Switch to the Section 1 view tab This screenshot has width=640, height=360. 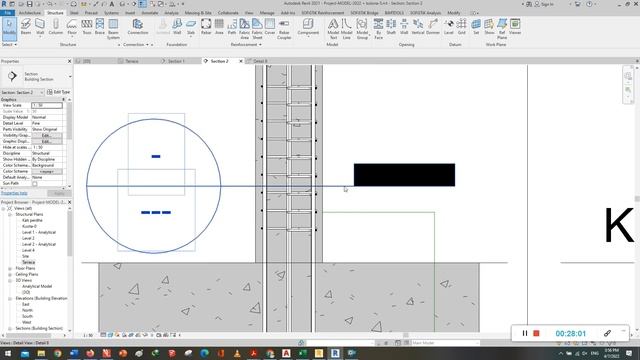point(176,61)
